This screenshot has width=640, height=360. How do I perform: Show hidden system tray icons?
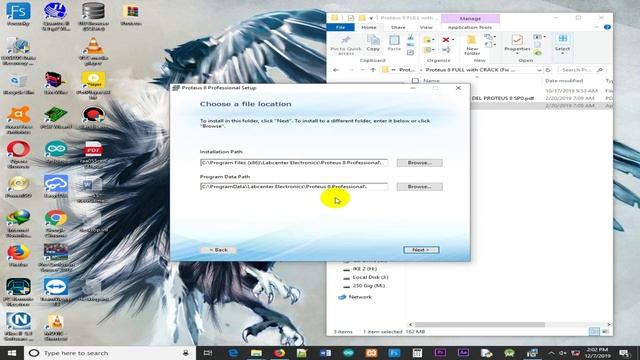coord(551,353)
